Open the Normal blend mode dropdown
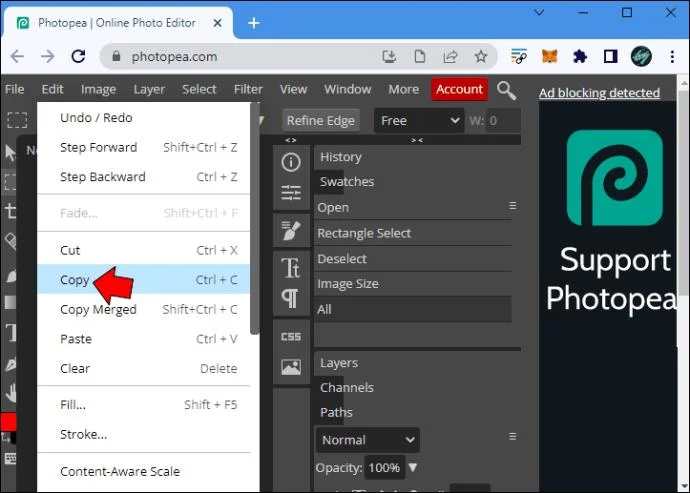 pos(367,440)
